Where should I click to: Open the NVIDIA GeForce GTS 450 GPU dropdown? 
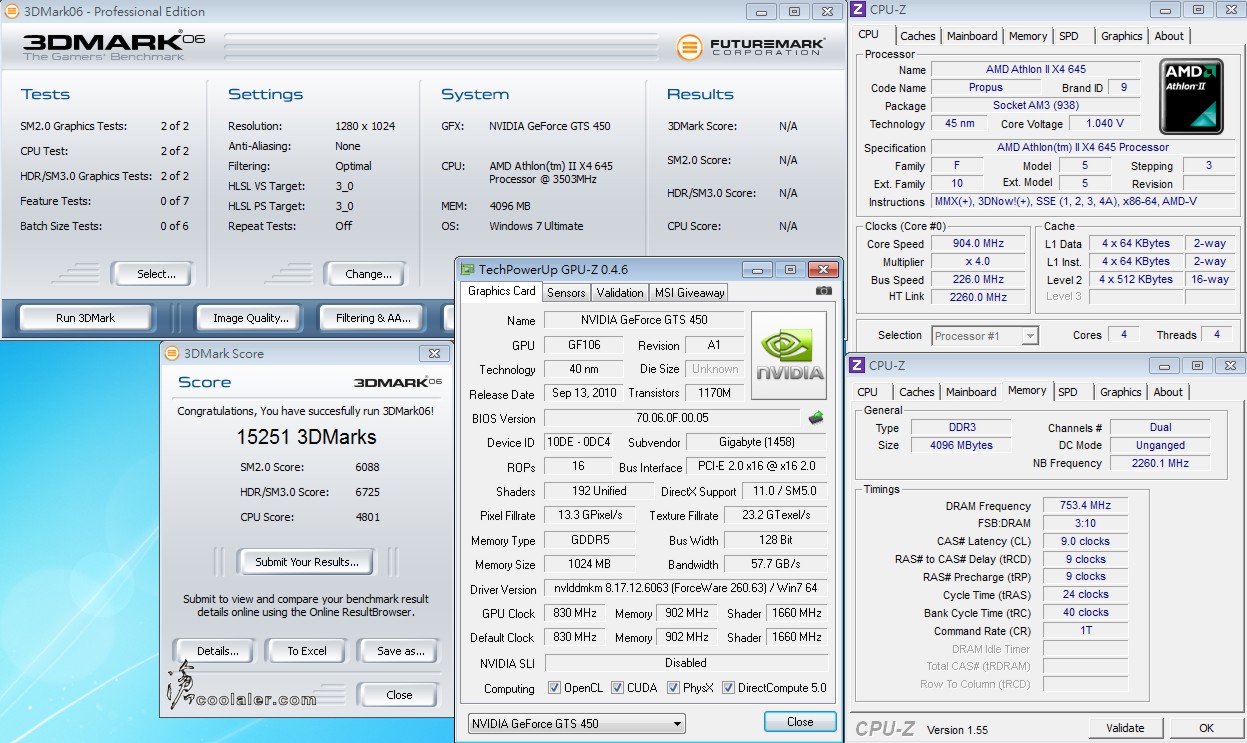(576, 723)
